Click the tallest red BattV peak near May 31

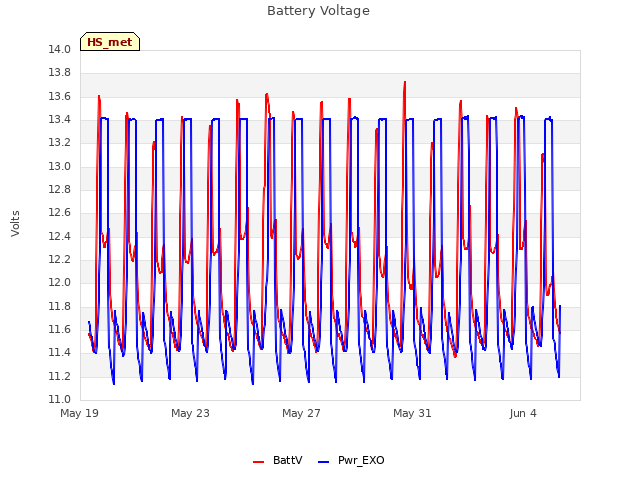[404, 83]
